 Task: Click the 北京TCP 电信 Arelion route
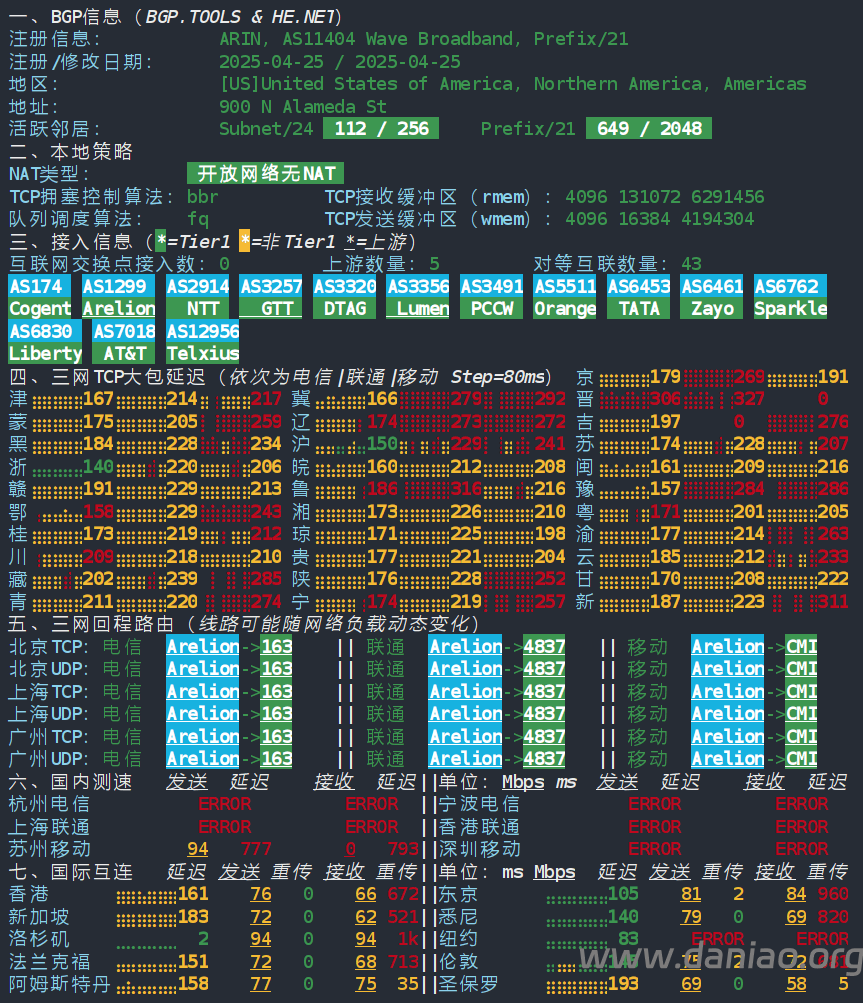[202, 646]
